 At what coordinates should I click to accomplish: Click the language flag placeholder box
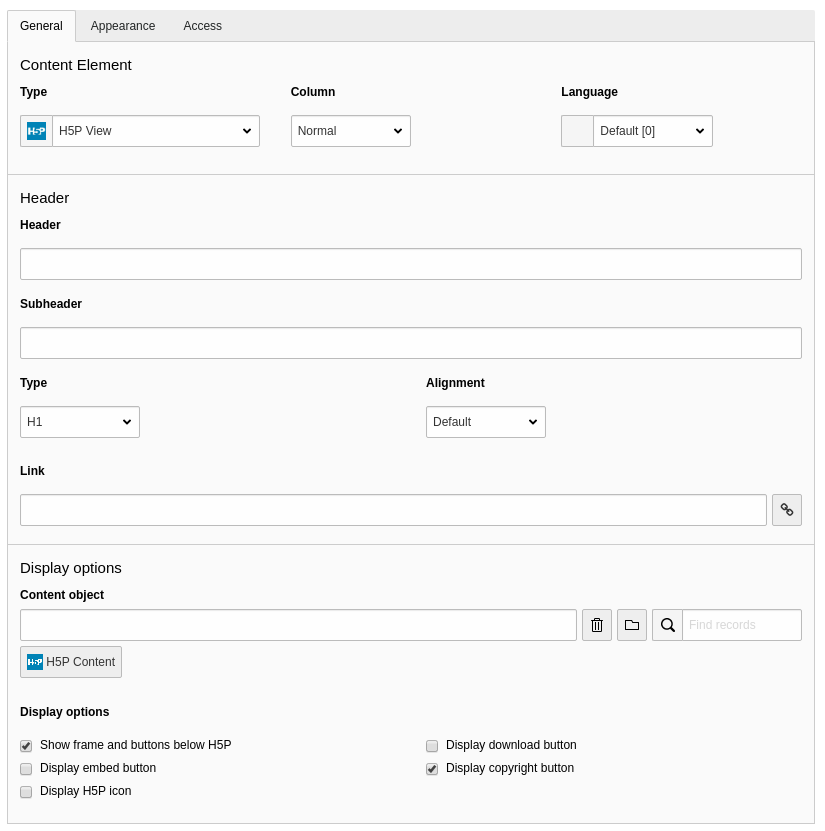pos(577,131)
